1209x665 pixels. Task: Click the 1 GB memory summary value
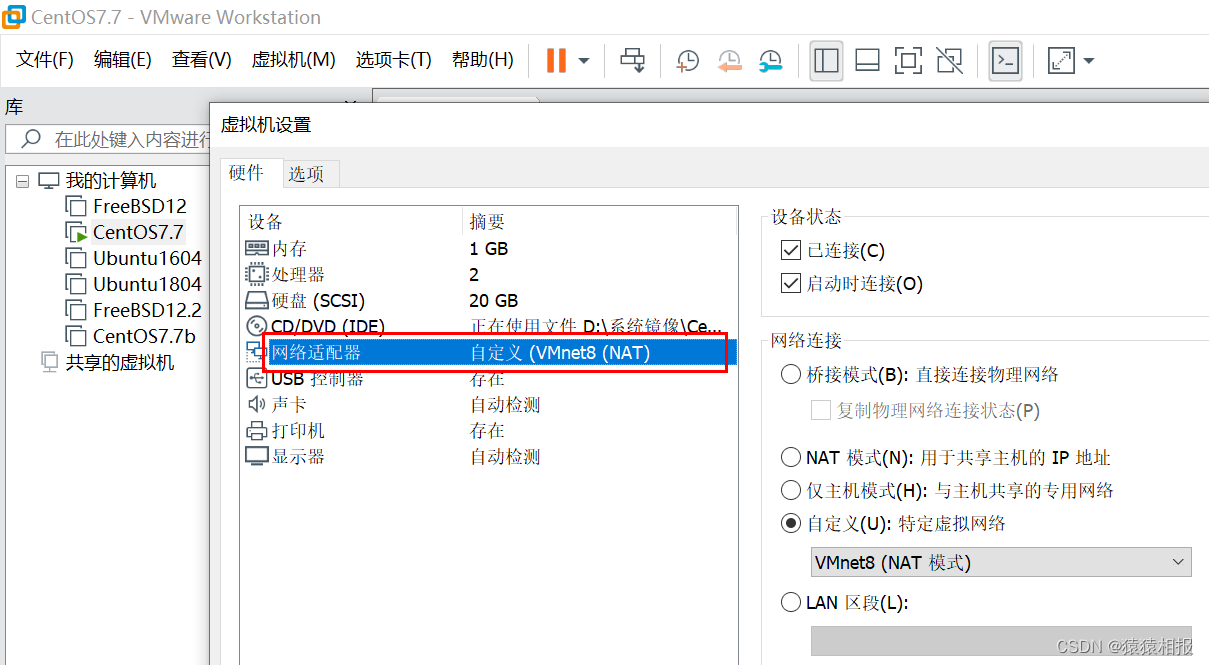[x=489, y=248]
